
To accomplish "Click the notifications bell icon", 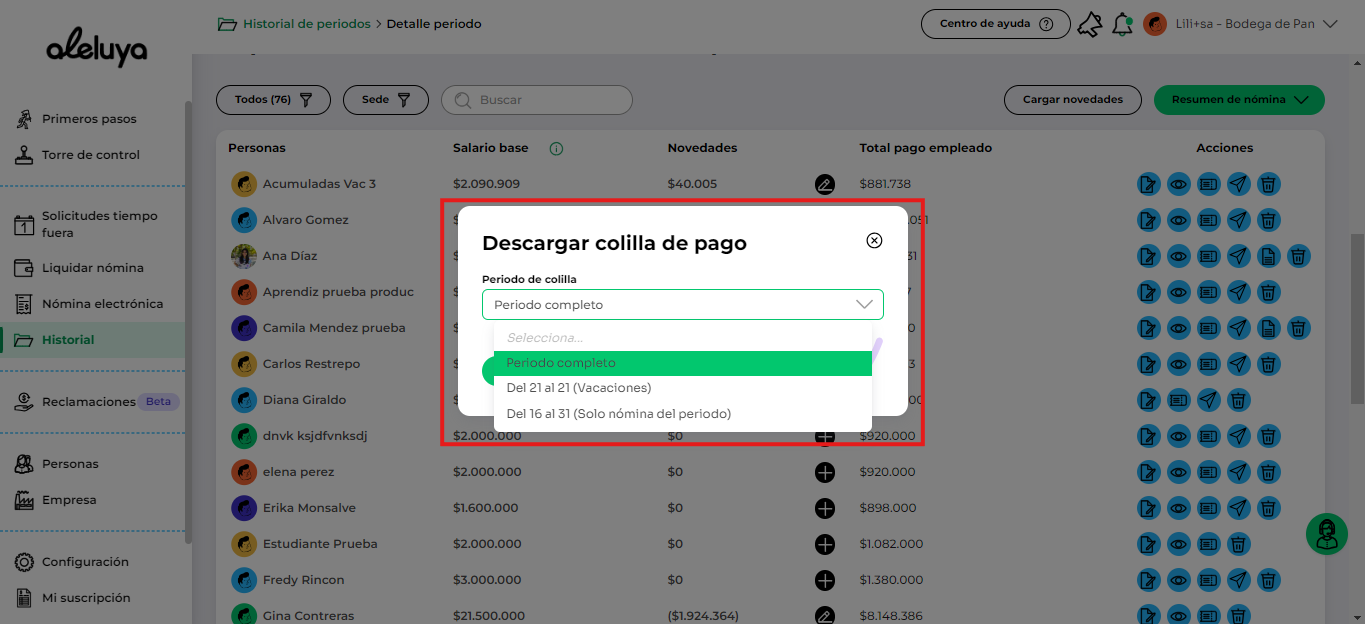I will pyautogui.click(x=1122, y=24).
